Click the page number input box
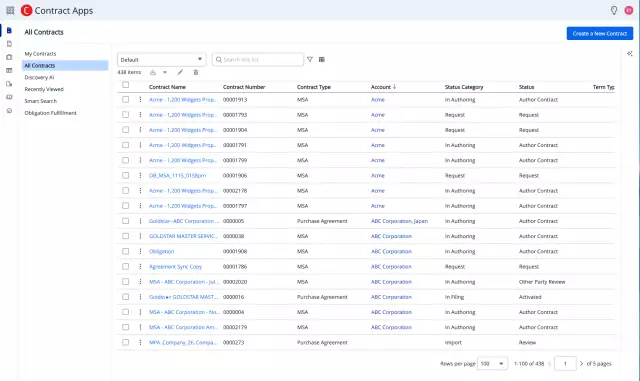This screenshot has height=381, width=640. [x=565, y=363]
